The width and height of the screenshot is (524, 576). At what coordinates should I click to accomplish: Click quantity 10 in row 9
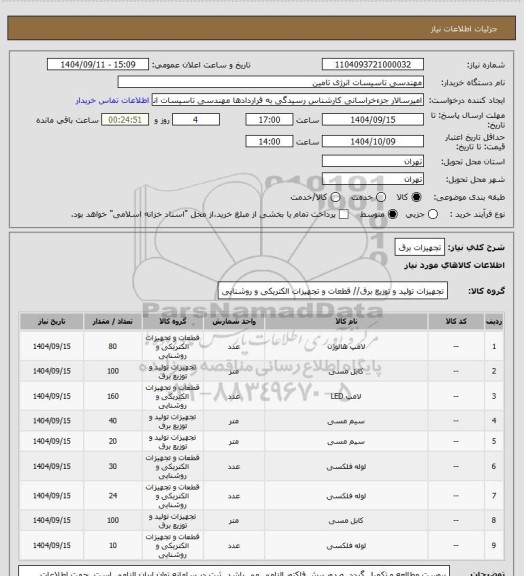[x=112, y=546]
